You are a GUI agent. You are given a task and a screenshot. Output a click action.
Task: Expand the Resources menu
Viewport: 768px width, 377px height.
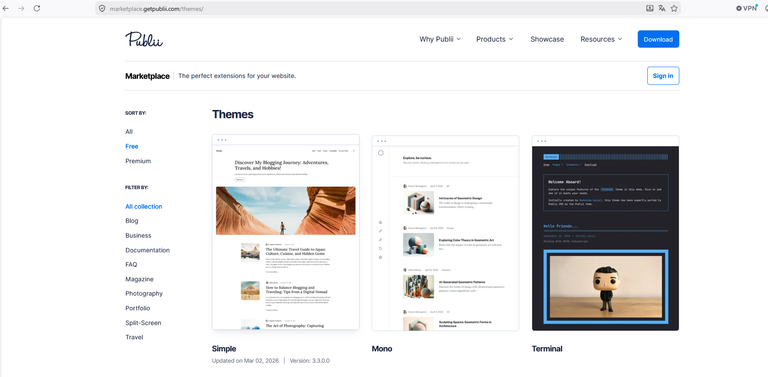tap(601, 39)
